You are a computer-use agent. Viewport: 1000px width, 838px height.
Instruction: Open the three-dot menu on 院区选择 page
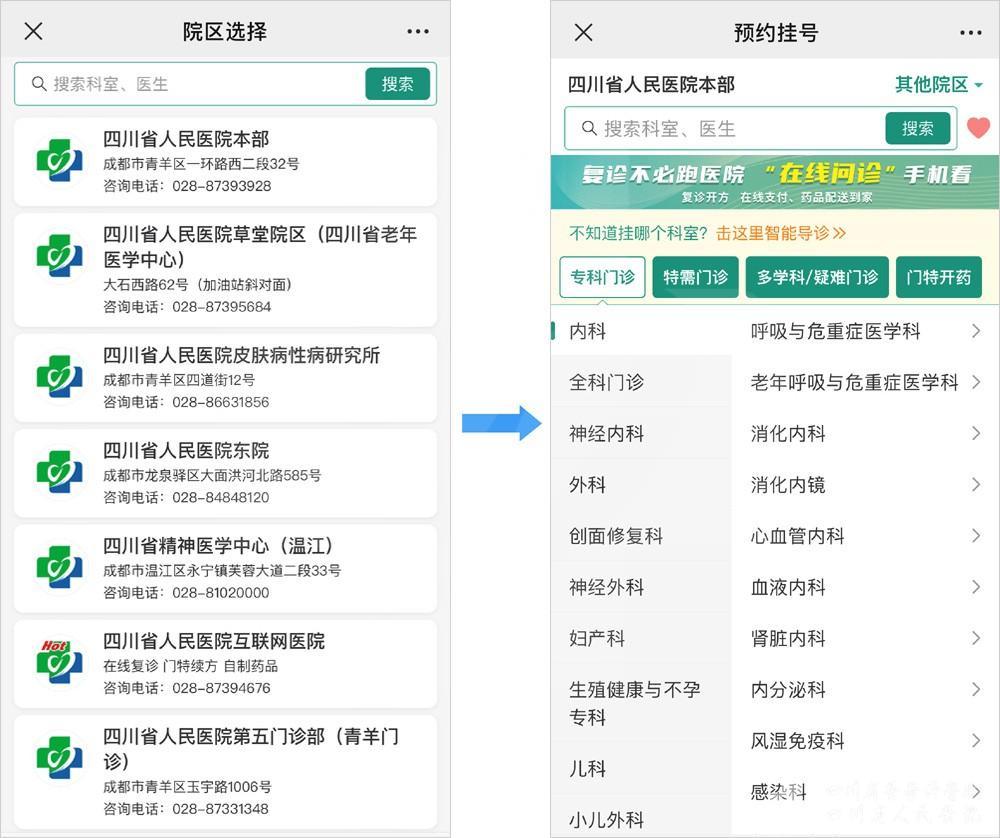coord(418,32)
